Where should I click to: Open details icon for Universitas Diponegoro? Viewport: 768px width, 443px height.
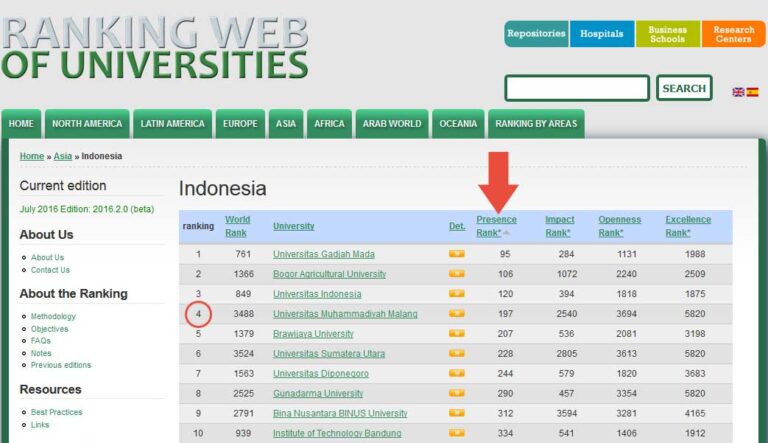(456, 373)
